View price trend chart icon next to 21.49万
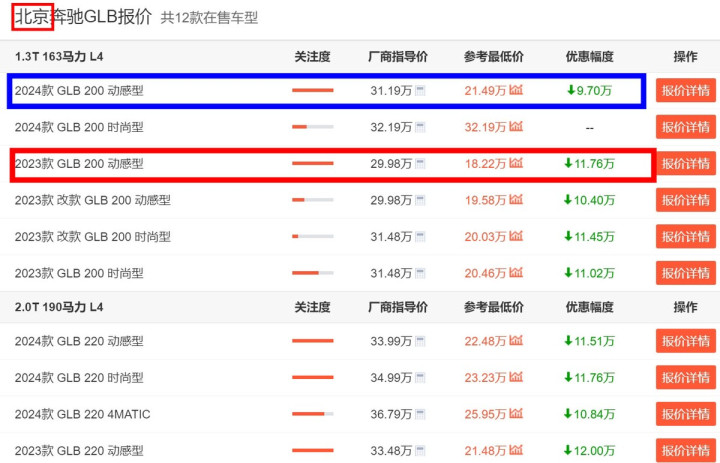Viewport: 720px width, 463px height. pos(516,90)
